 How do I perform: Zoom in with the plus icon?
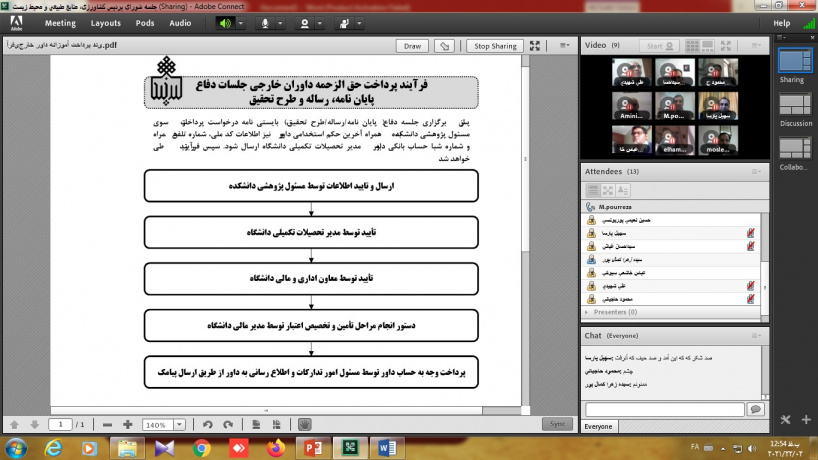128,424
